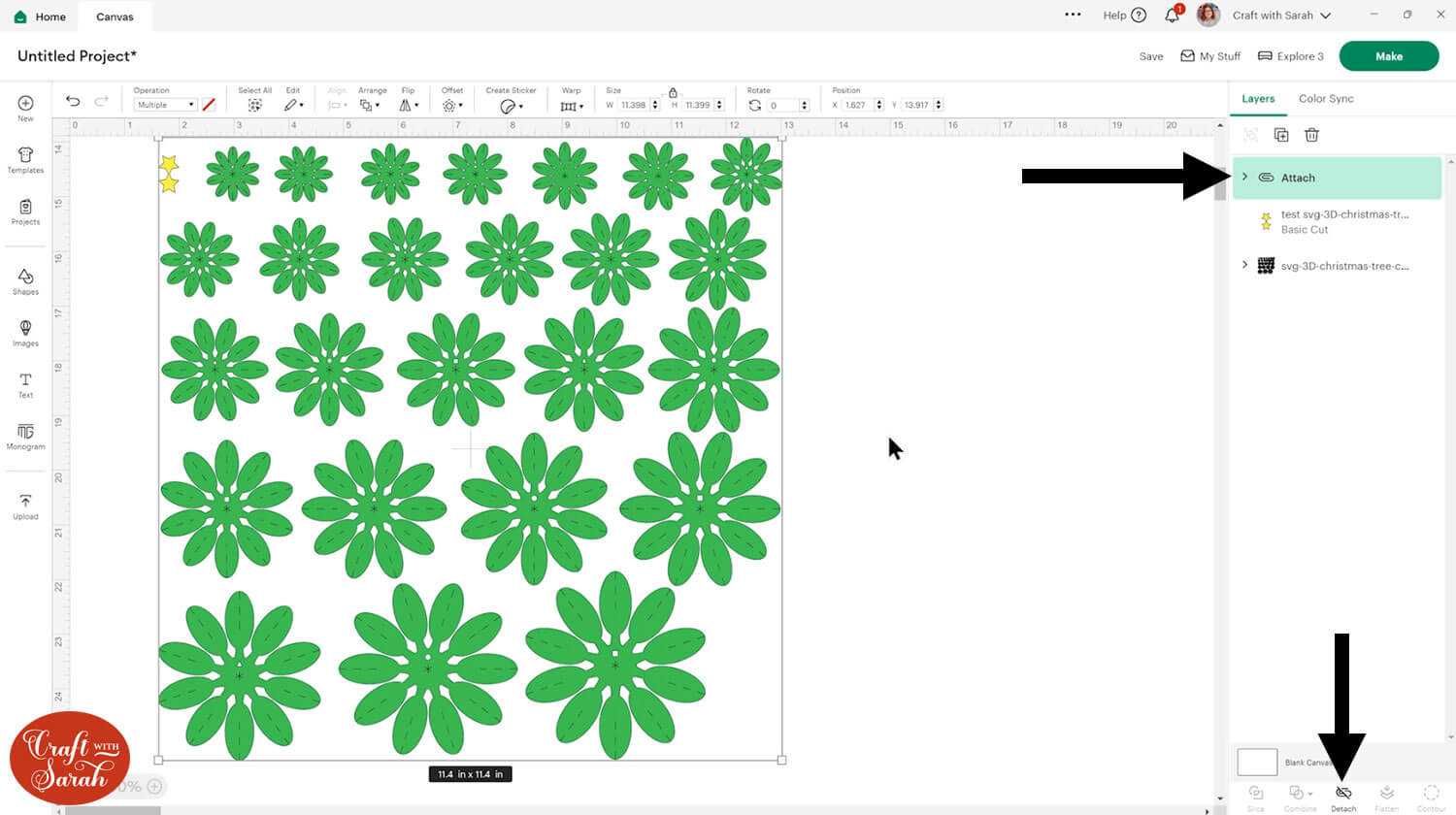Select the test svg-3D-christmas-tr... Basic Cut layer
Screen dimensions: 1456x815
[1337, 221]
